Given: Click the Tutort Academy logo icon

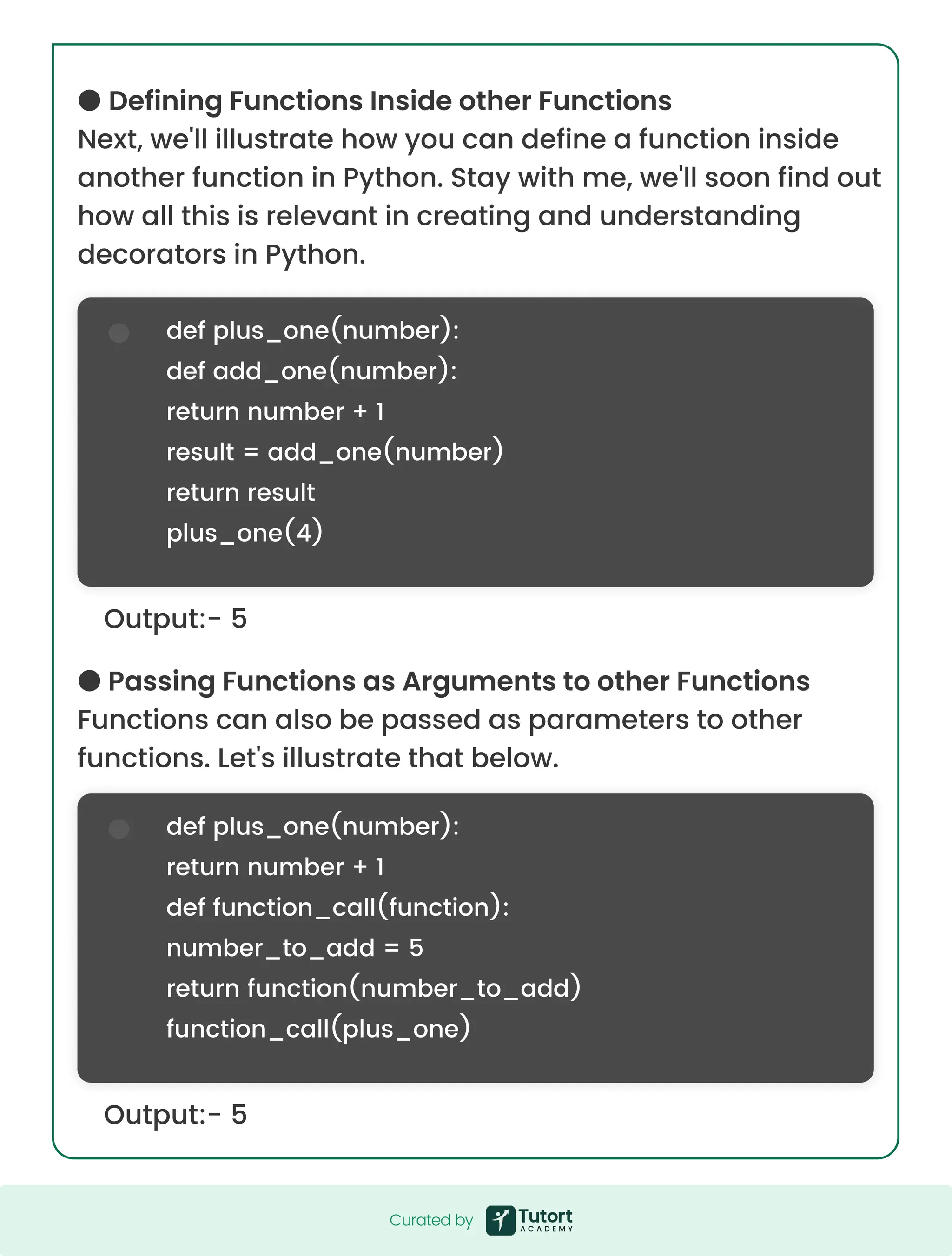Looking at the screenshot, I should click(x=500, y=1220).
